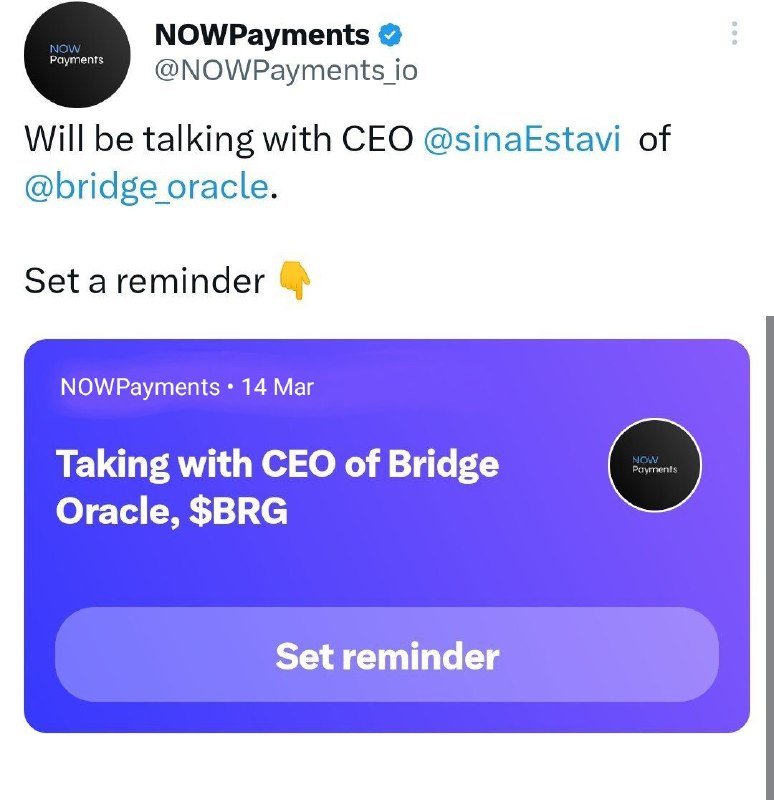
Task: Open the host avatar inside the Space card
Action: pyautogui.click(x=655, y=465)
